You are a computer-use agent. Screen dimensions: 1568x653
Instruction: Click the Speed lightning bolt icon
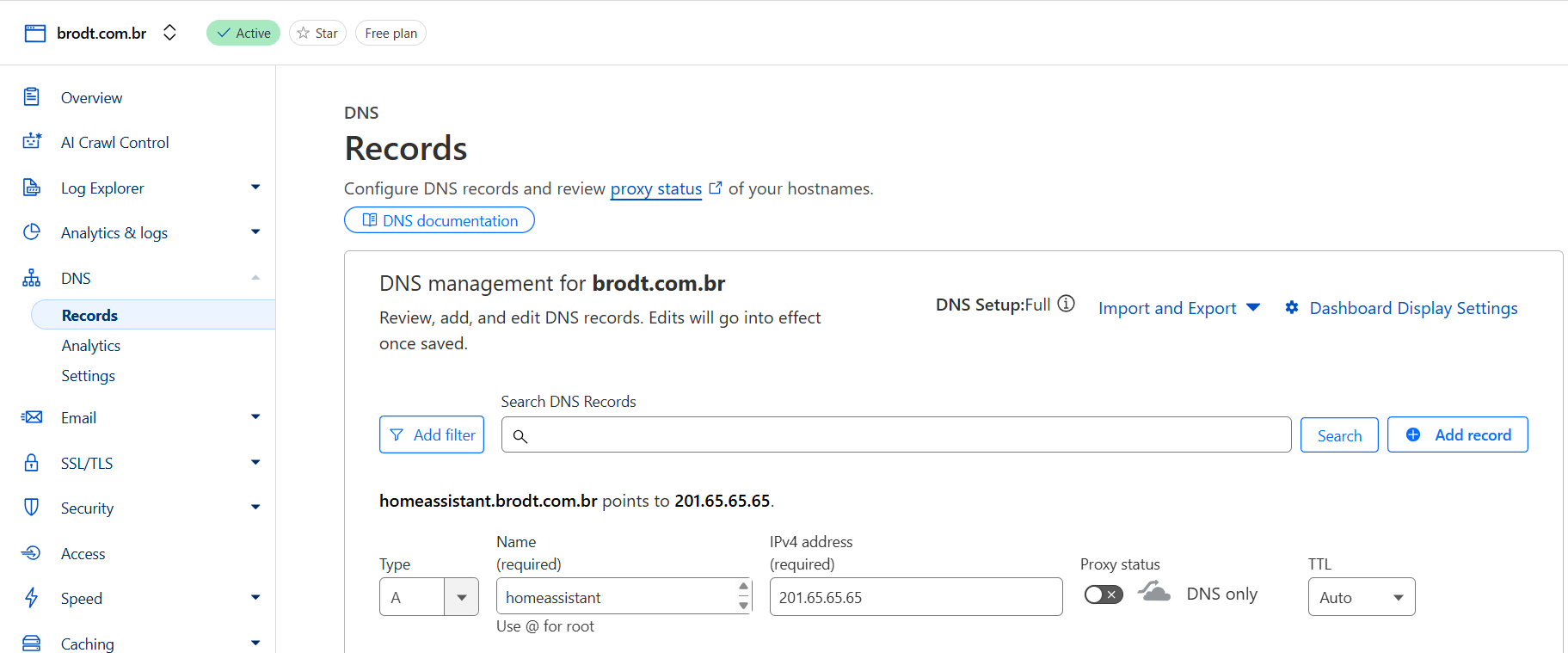pos(31,597)
